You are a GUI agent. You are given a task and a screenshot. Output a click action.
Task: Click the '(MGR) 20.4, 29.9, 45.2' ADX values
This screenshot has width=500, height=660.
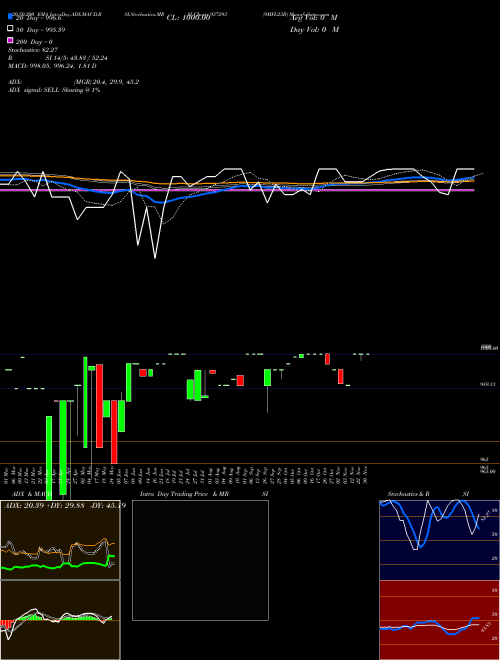106,82
